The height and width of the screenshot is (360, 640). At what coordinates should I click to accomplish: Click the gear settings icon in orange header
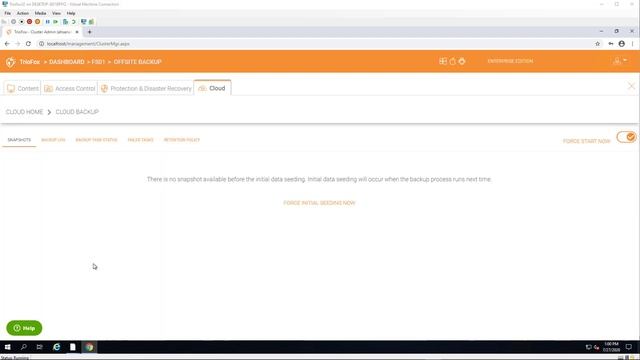pos(462,61)
